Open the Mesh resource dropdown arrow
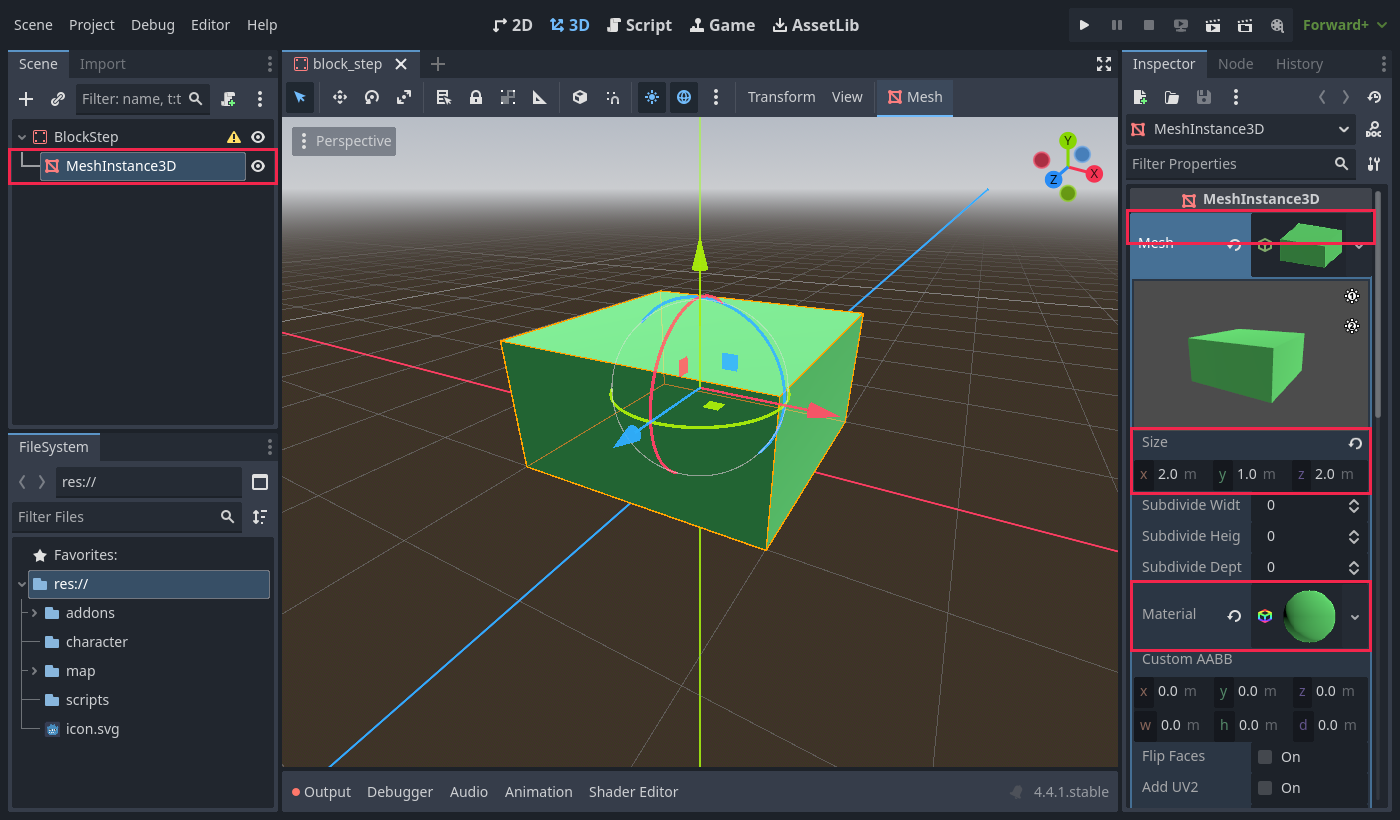Image resolution: width=1400 pixels, height=820 pixels. coord(1358,244)
